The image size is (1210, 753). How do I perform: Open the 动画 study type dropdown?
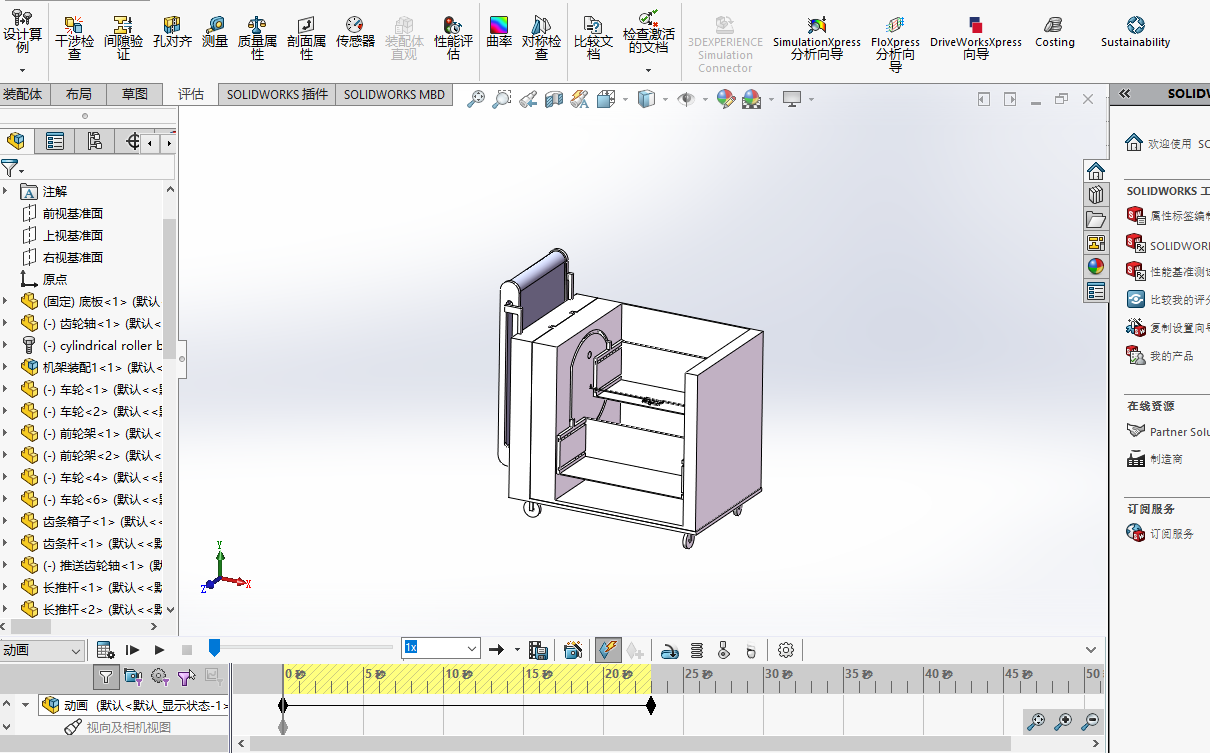point(42,651)
